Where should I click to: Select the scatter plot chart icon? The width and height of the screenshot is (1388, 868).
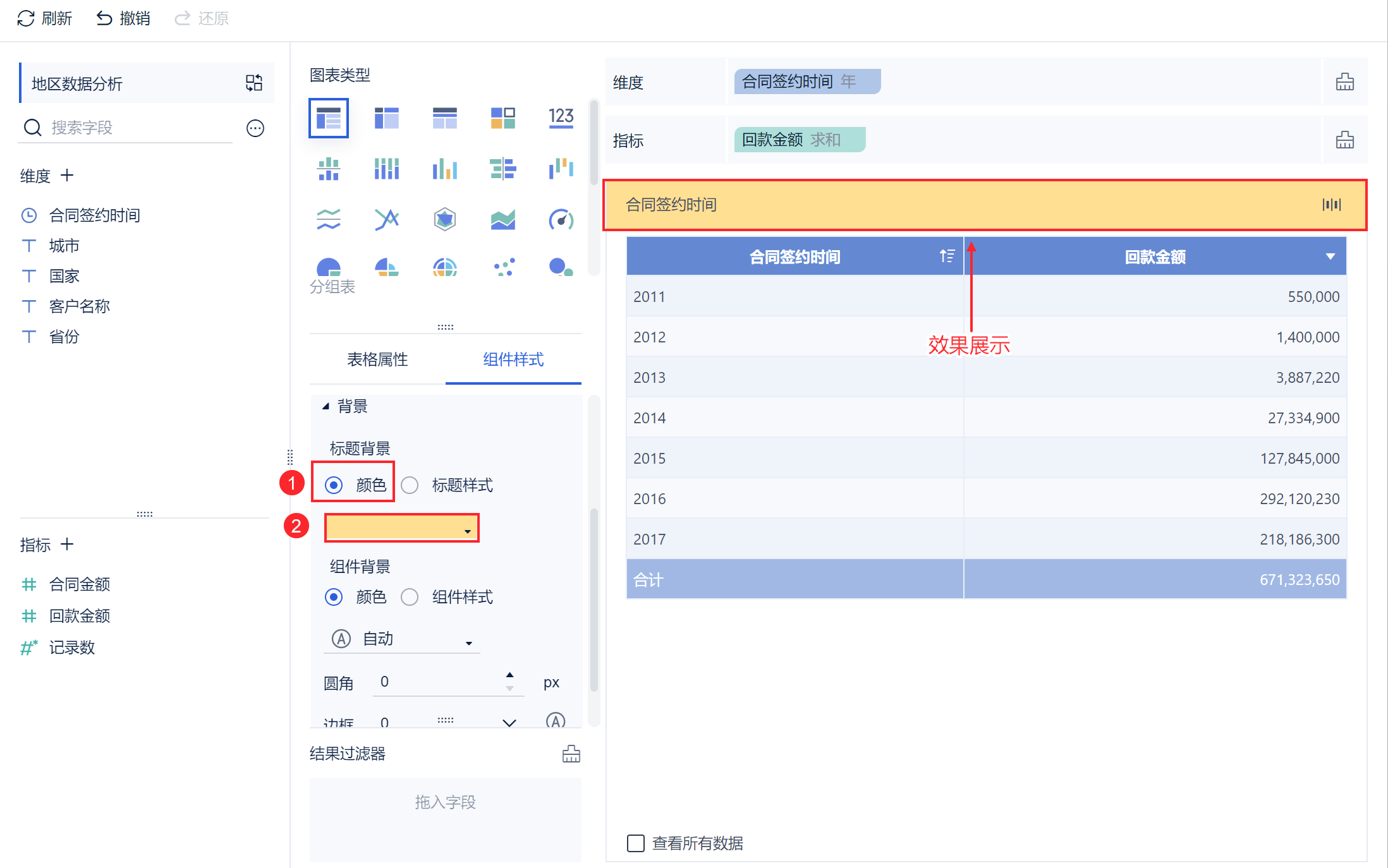[504, 267]
